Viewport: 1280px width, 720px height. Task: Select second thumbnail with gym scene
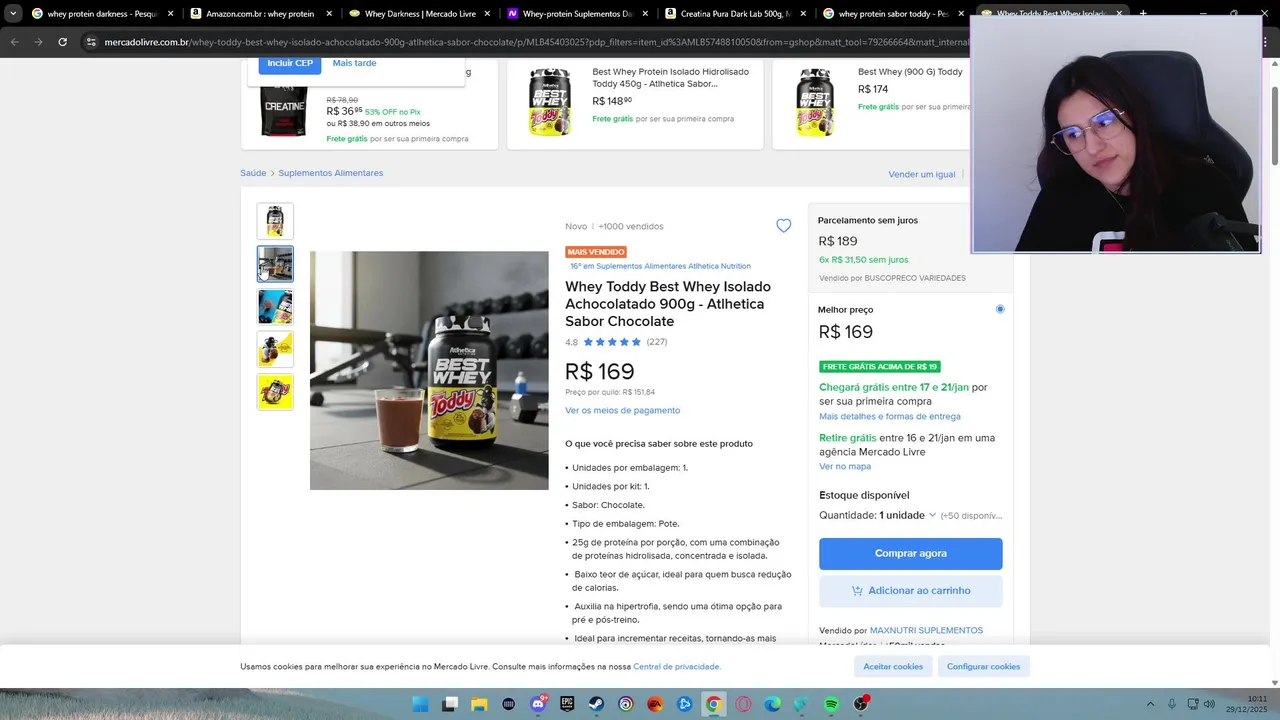point(275,264)
